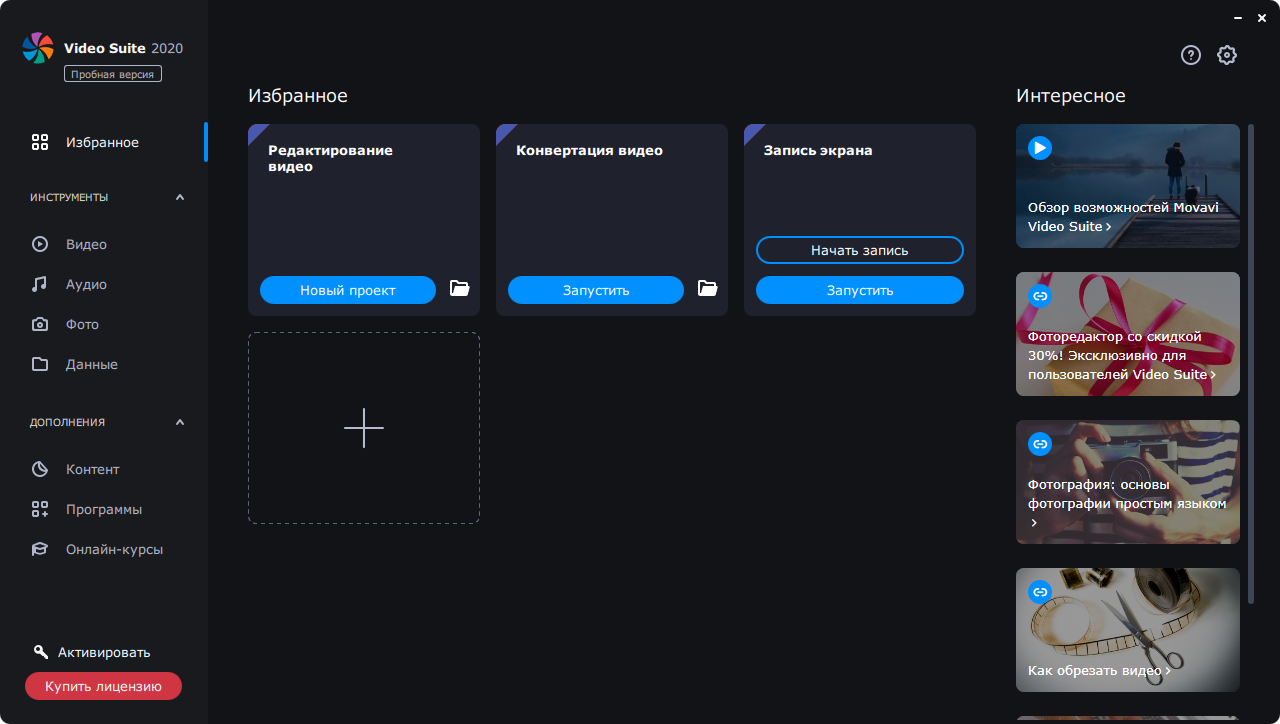The image size is (1280, 724).
Task: Open the help question mark icon
Action: click(1190, 55)
